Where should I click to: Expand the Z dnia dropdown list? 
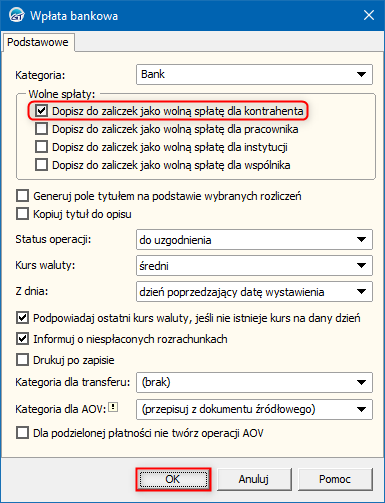click(254, 292)
